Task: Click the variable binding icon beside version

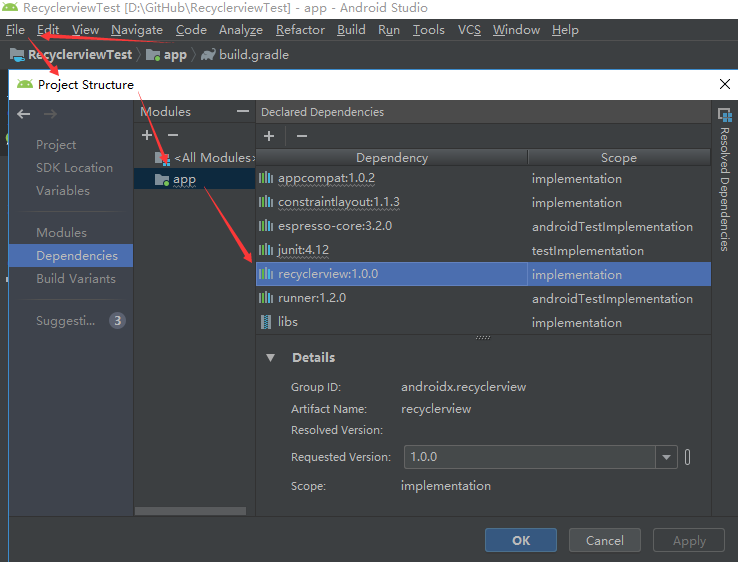Action: point(688,457)
